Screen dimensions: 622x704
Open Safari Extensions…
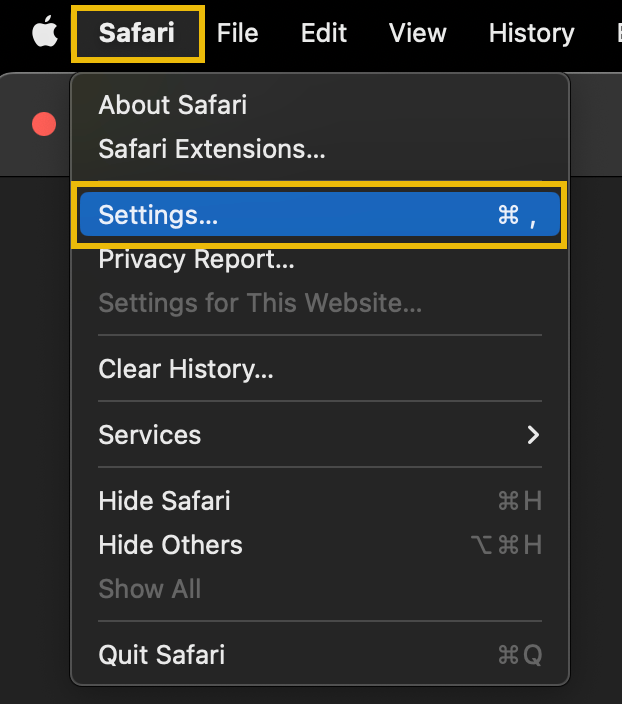(212, 149)
